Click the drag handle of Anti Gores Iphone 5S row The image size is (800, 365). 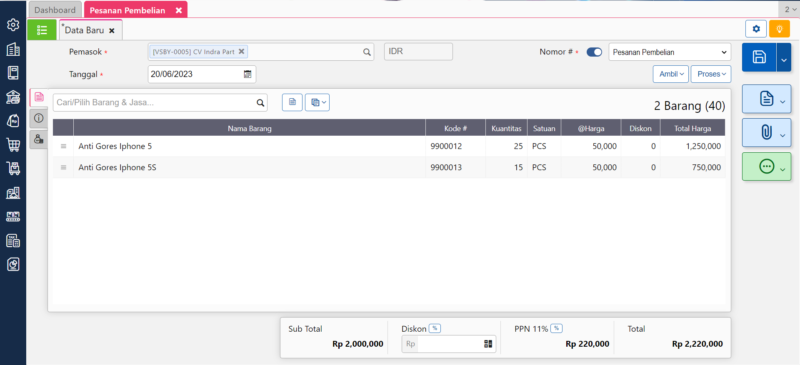(63, 167)
